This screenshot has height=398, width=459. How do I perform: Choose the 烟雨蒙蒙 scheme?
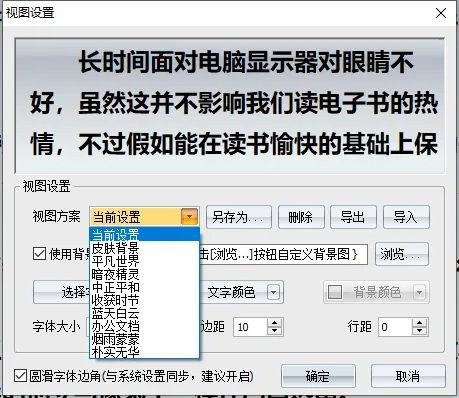point(144,339)
